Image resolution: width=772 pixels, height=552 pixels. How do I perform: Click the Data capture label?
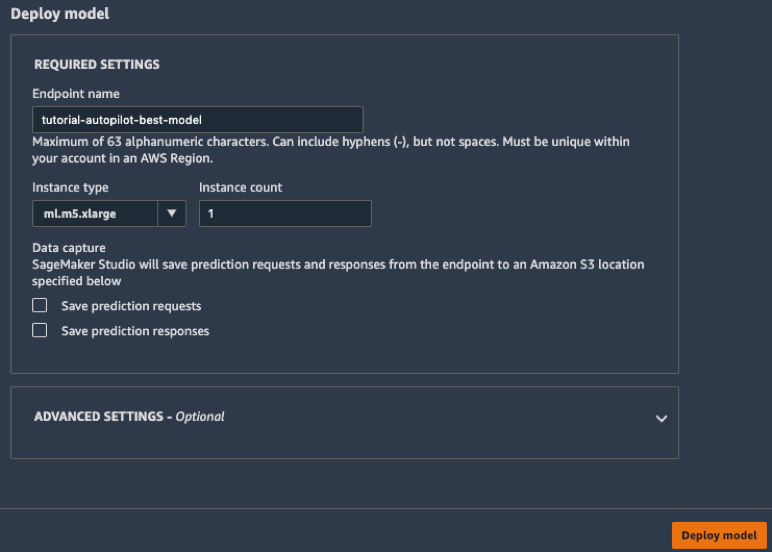pos(68,248)
